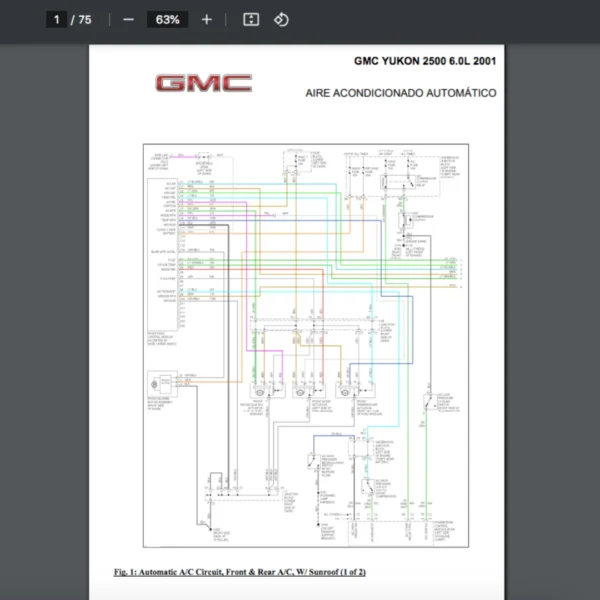
Task: Zoom out with the minus button
Action: 129,20
